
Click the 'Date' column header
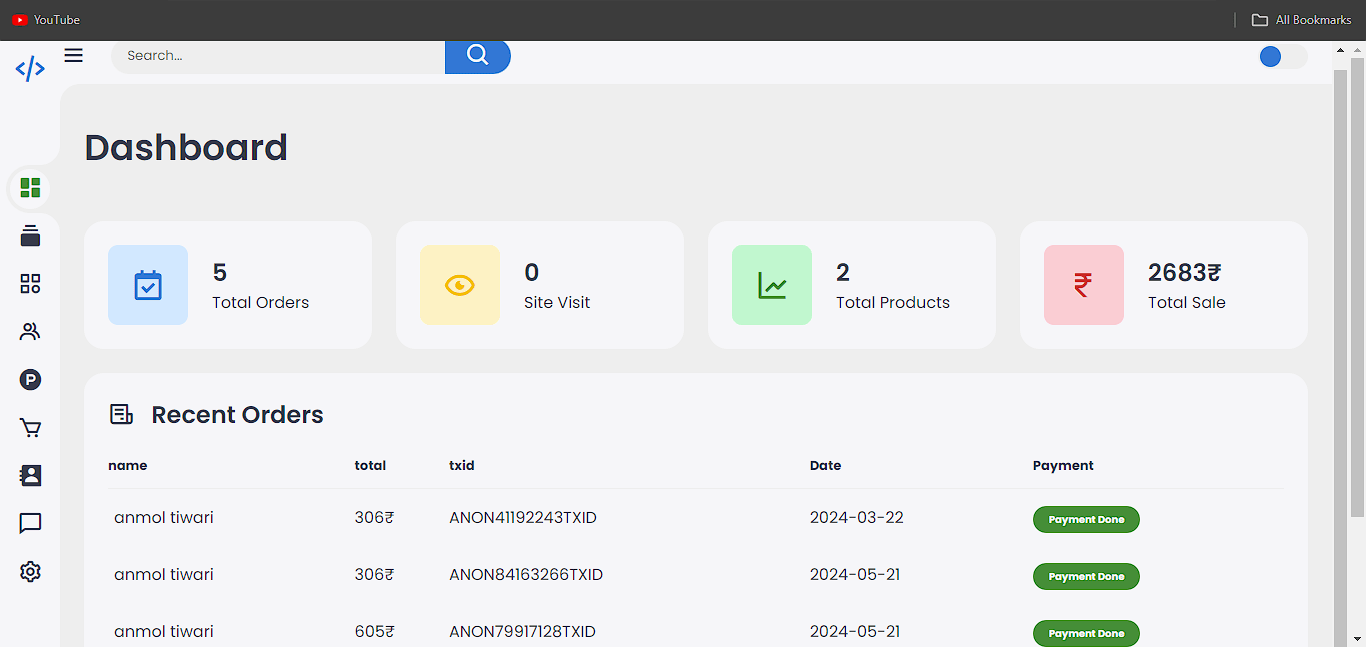pyautogui.click(x=826, y=465)
